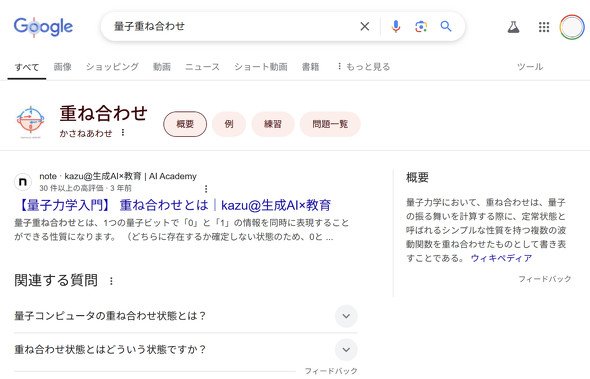Switch to the ショート動画 tab

click(261, 67)
